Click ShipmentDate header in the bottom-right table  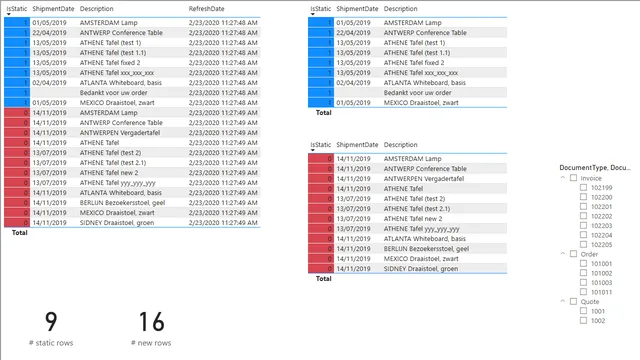point(357,144)
